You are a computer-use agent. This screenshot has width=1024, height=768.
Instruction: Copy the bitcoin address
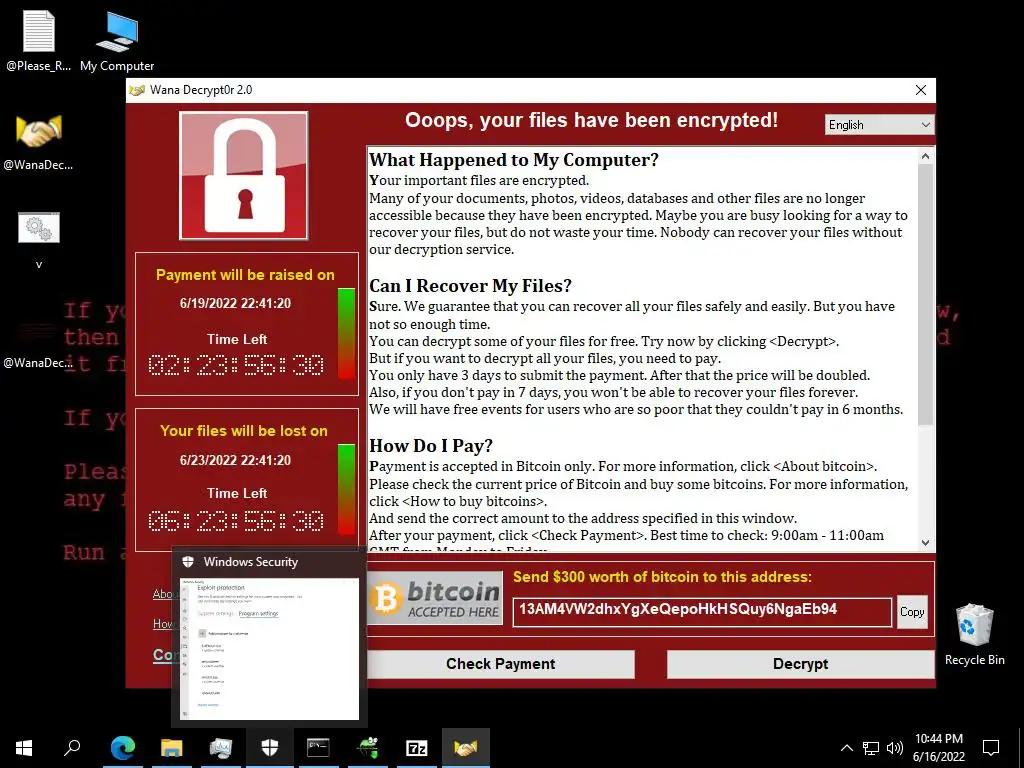pyautogui.click(x=912, y=612)
